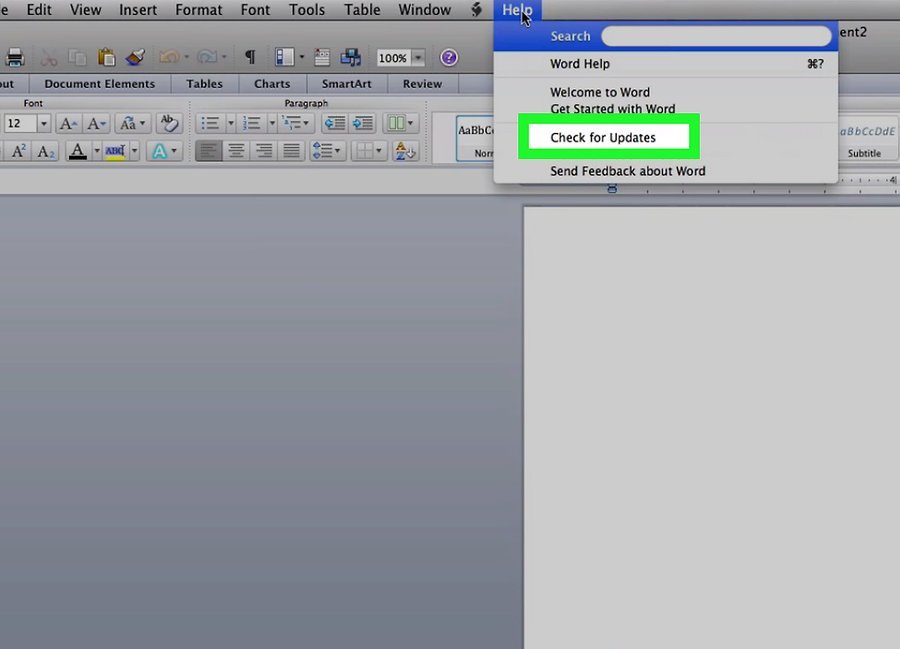
Task: Click the Sort A-Z icon
Action: [406, 151]
